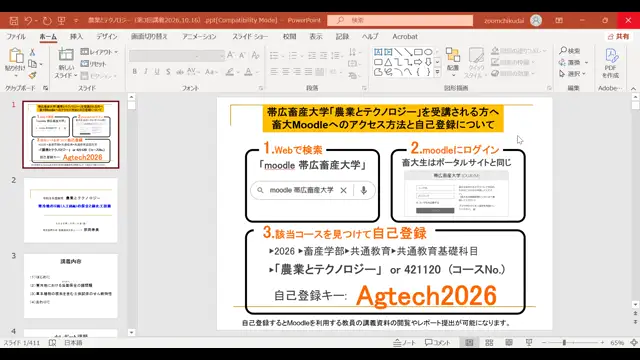Expand the Paste button dropdown arrow
Screen dimensions: 640x360
click(16, 76)
